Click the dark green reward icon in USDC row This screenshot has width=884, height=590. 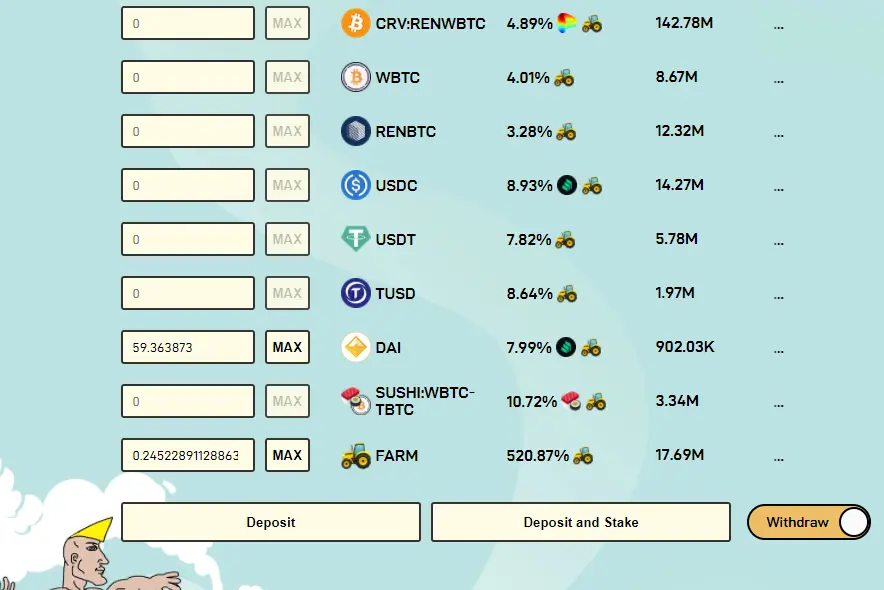(567, 185)
